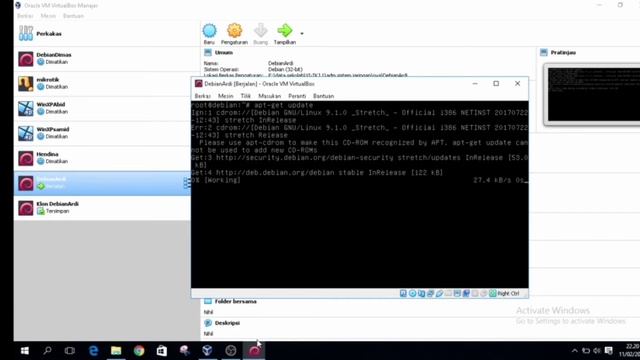
Task: Switch to VirtualBox Manager taskbar icon
Action: [x=207, y=351]
